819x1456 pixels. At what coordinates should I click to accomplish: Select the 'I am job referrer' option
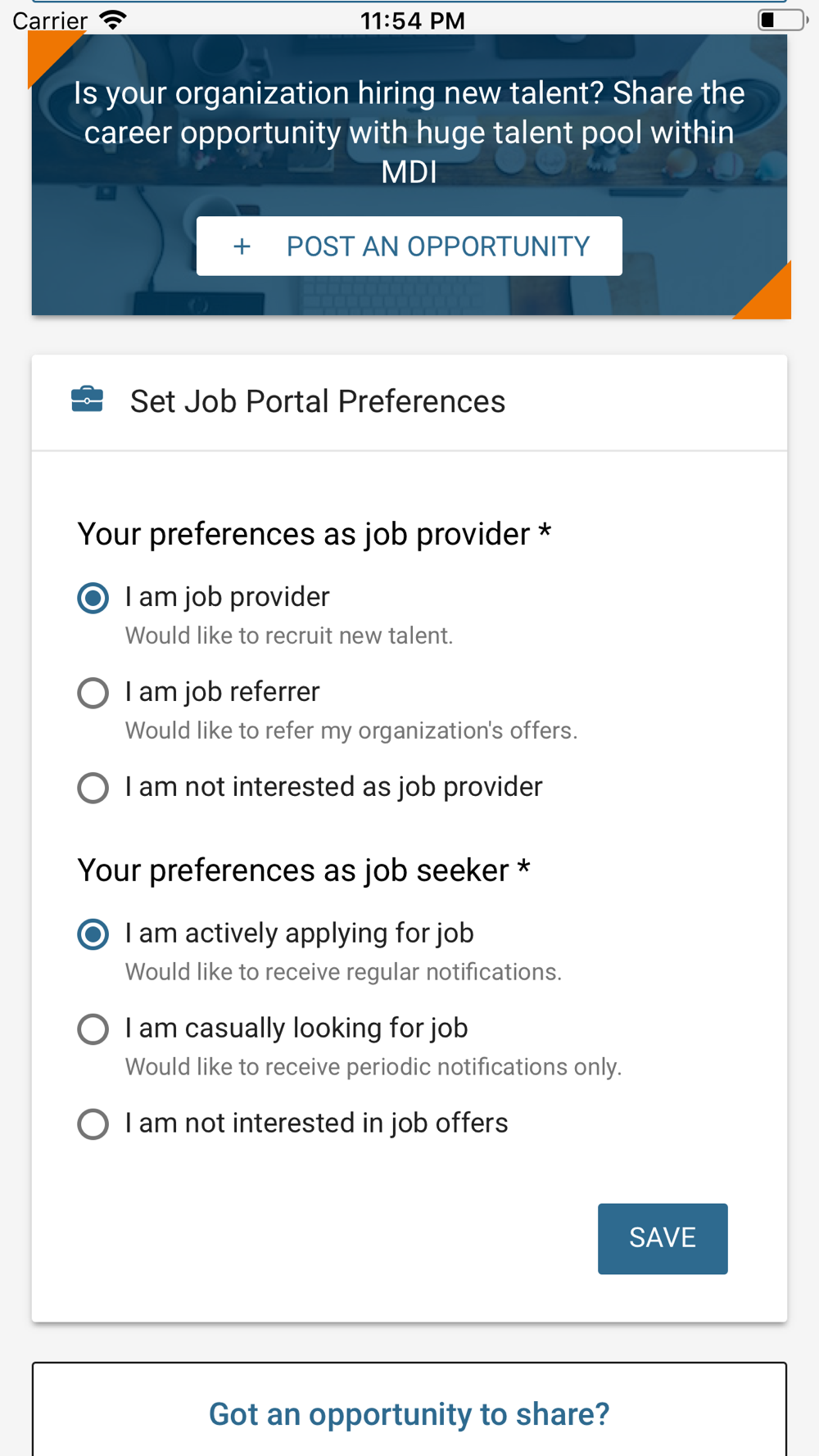click(x=93, y=693)
